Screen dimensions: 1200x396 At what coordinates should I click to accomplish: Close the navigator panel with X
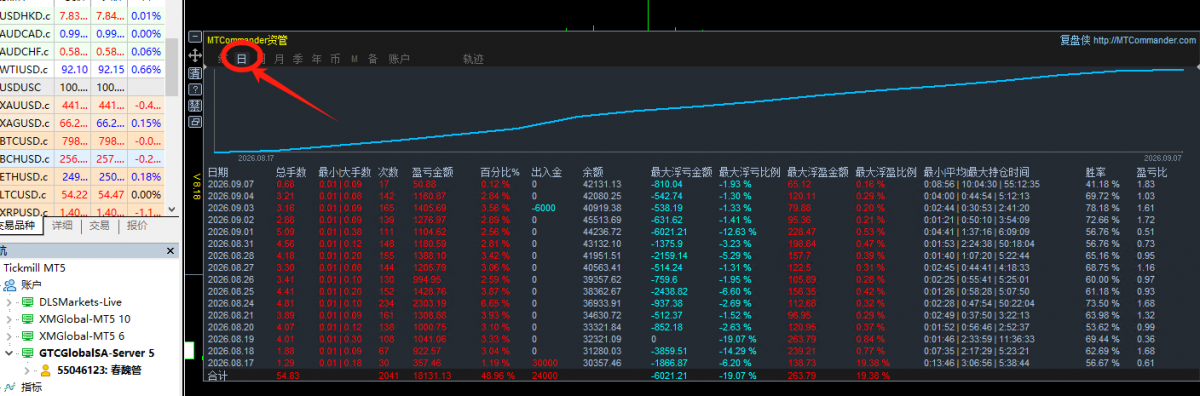click(x=171, y=251)
